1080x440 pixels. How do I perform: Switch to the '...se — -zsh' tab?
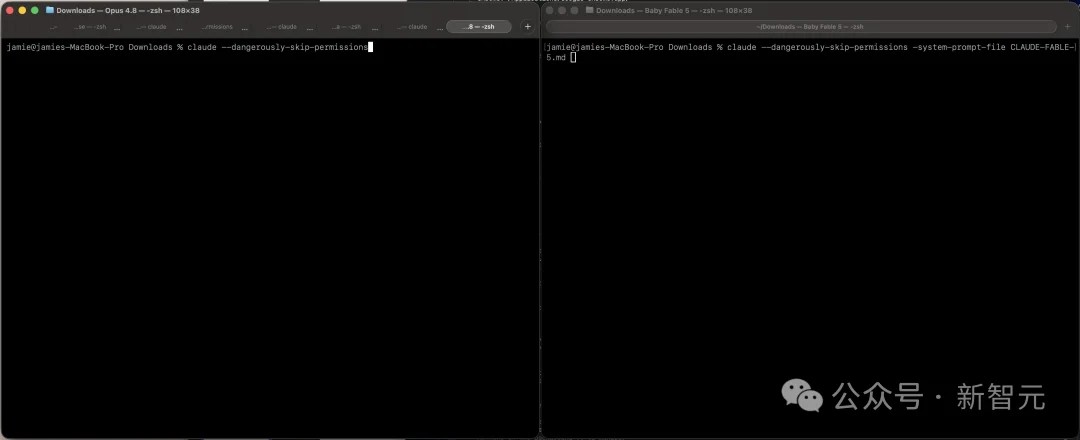pos(90,27)
